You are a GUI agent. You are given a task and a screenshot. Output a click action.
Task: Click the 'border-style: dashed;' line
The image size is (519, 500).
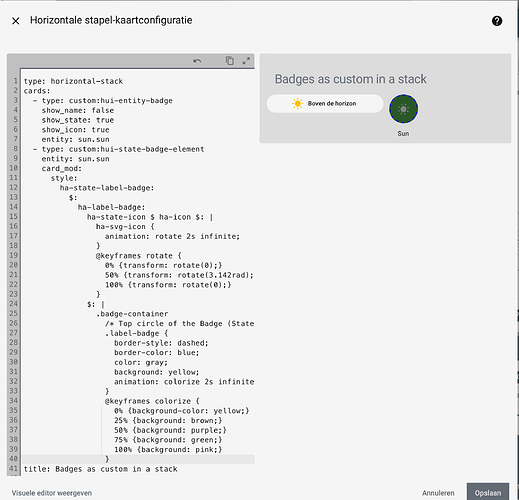161,343
